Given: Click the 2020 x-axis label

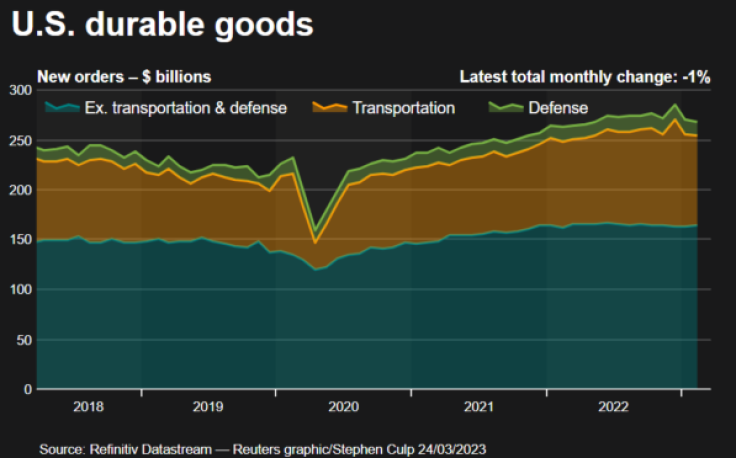Looking at the screenshot, I should (344, 406).
